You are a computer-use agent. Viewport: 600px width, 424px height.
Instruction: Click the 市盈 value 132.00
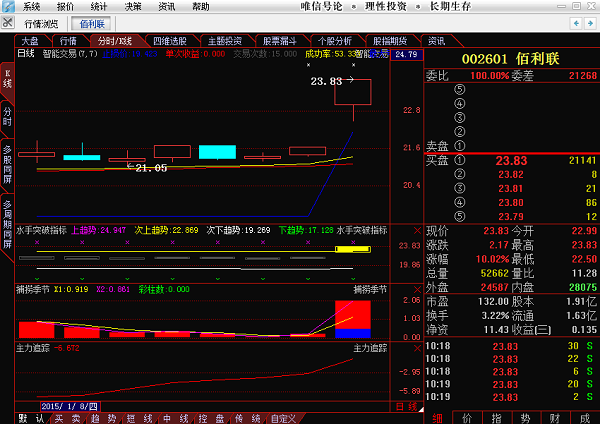coord(493,302)
